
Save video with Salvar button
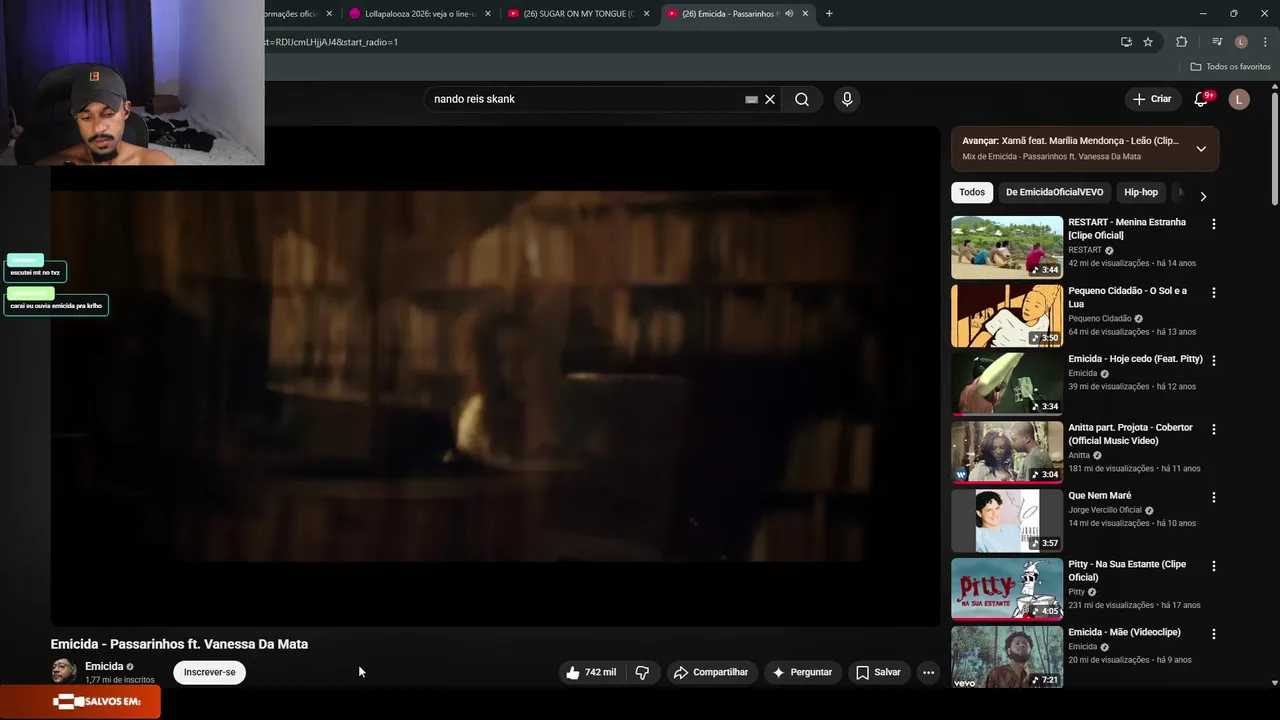(x=878, y=672)
